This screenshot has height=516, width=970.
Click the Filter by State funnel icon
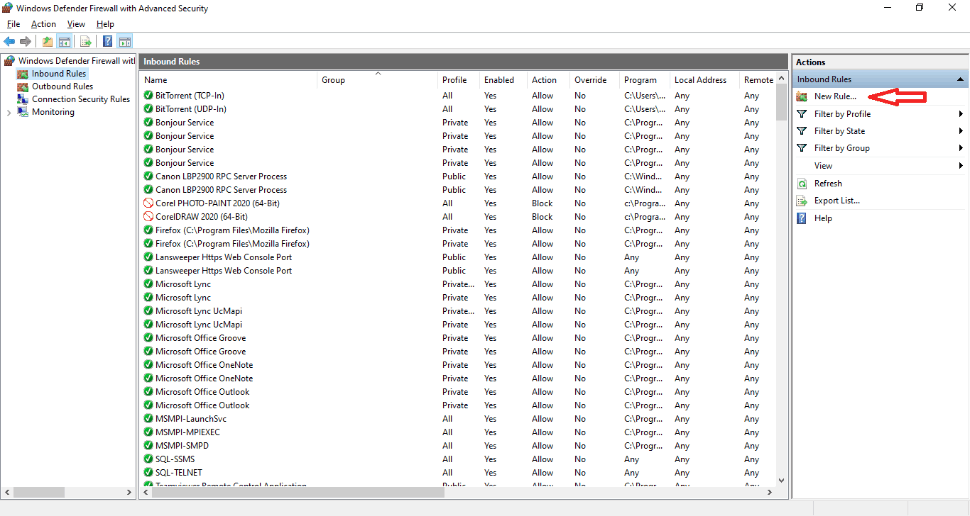[802, 131]
